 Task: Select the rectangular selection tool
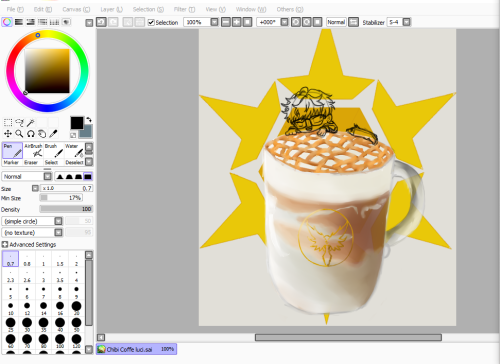click(x=8, y=122)
